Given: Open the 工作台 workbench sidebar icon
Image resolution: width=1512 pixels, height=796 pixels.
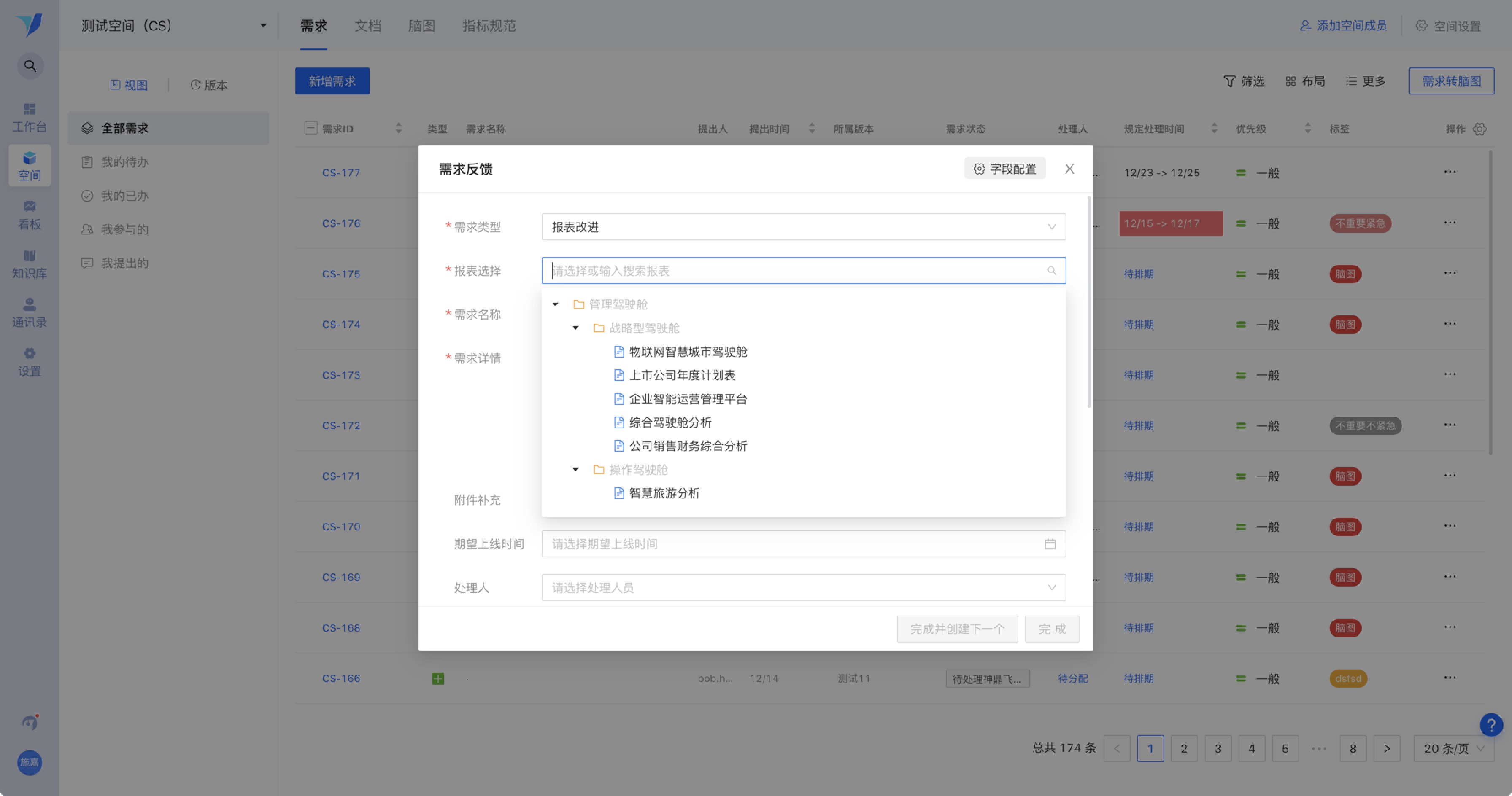Looking at the screenshot, I should pyautogui.click(x=30, y=117).
